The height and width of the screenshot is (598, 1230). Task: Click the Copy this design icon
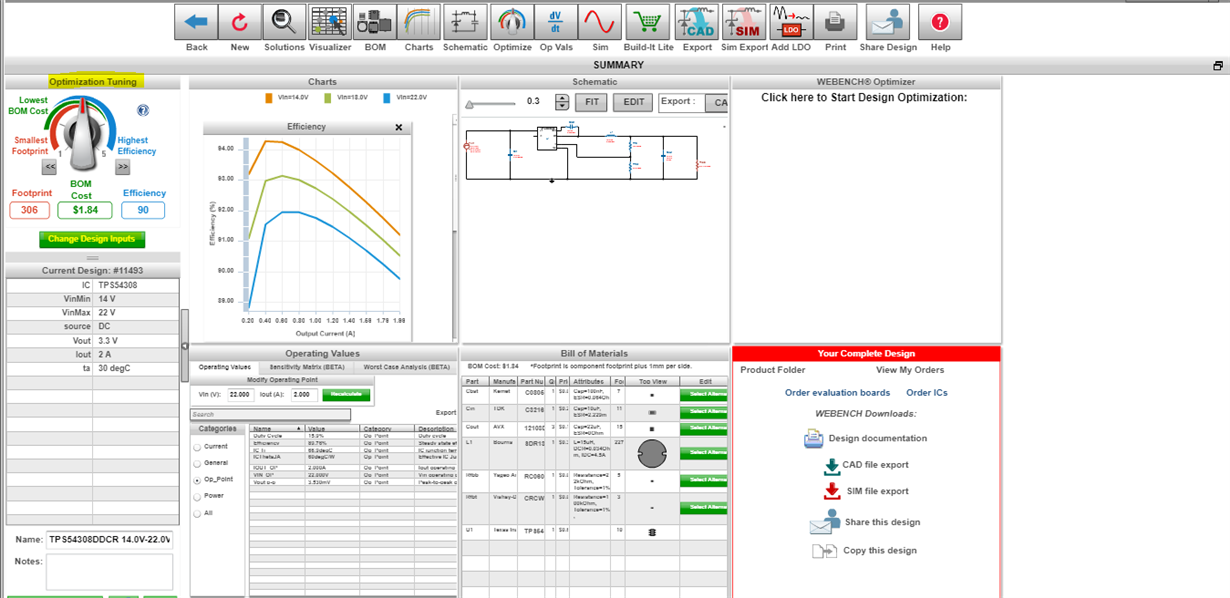point(823,550)
